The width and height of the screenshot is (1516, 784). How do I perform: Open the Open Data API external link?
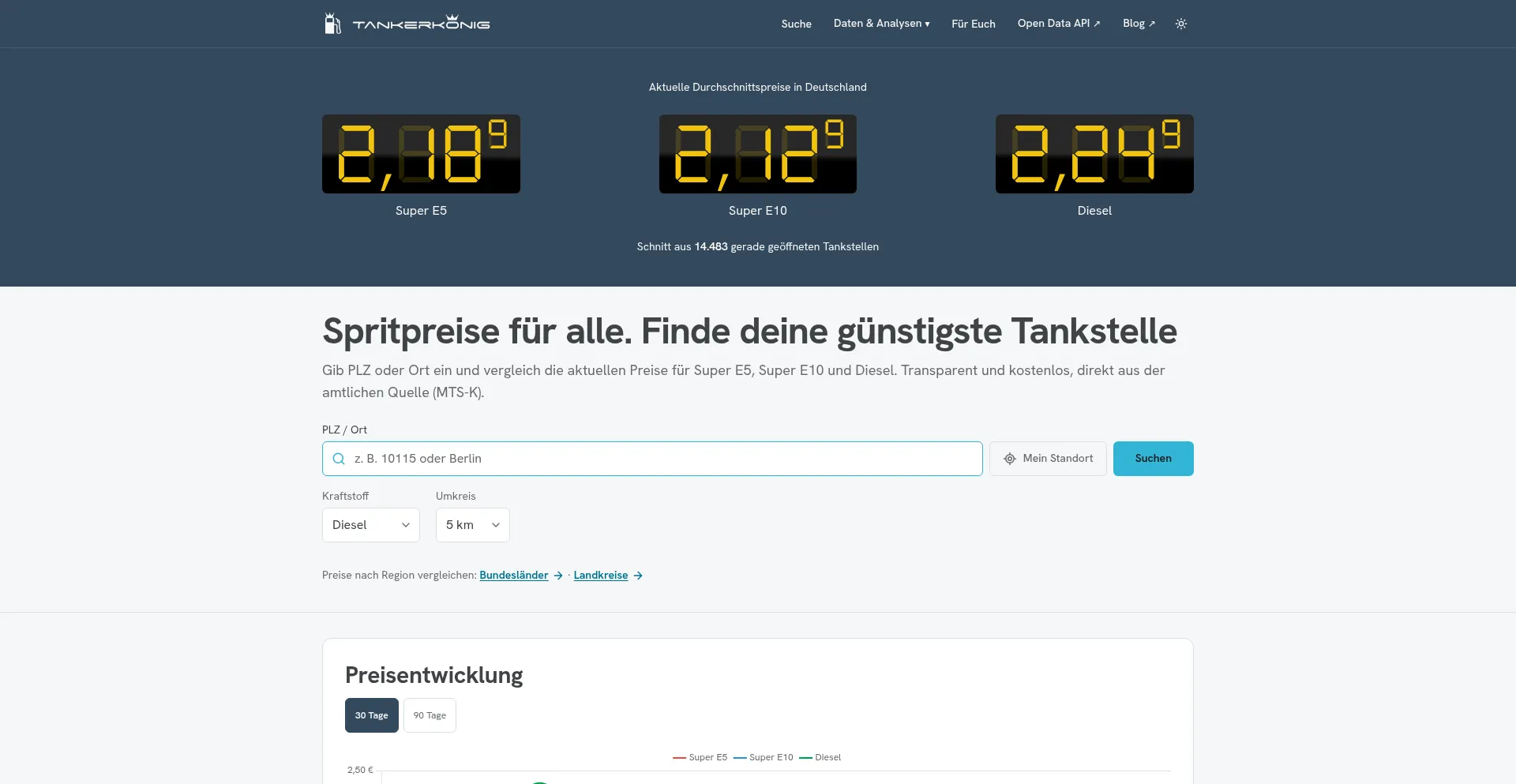(x=1059, y=24)
